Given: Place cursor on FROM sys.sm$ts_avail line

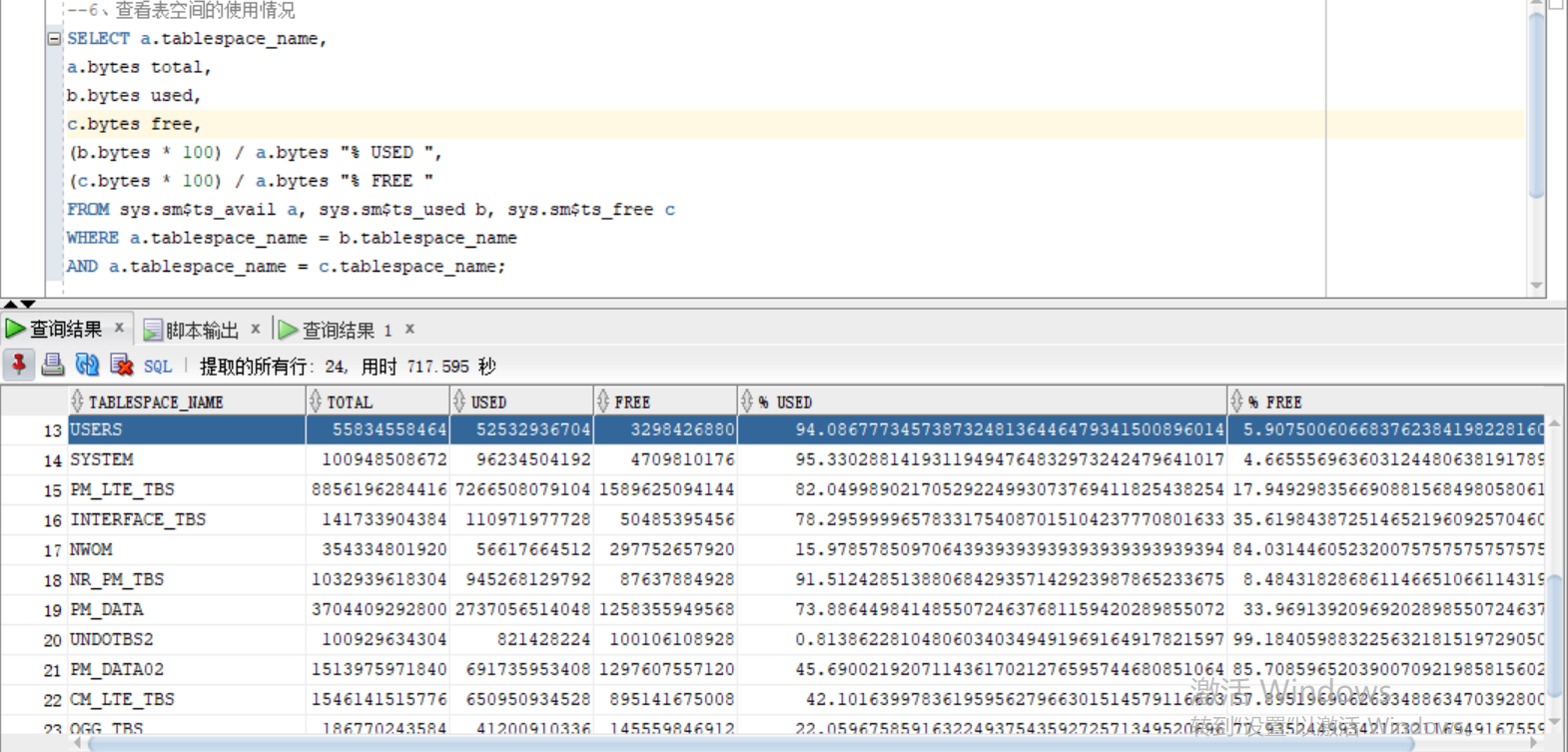Looking at the screenshot, I should (371, 210).
